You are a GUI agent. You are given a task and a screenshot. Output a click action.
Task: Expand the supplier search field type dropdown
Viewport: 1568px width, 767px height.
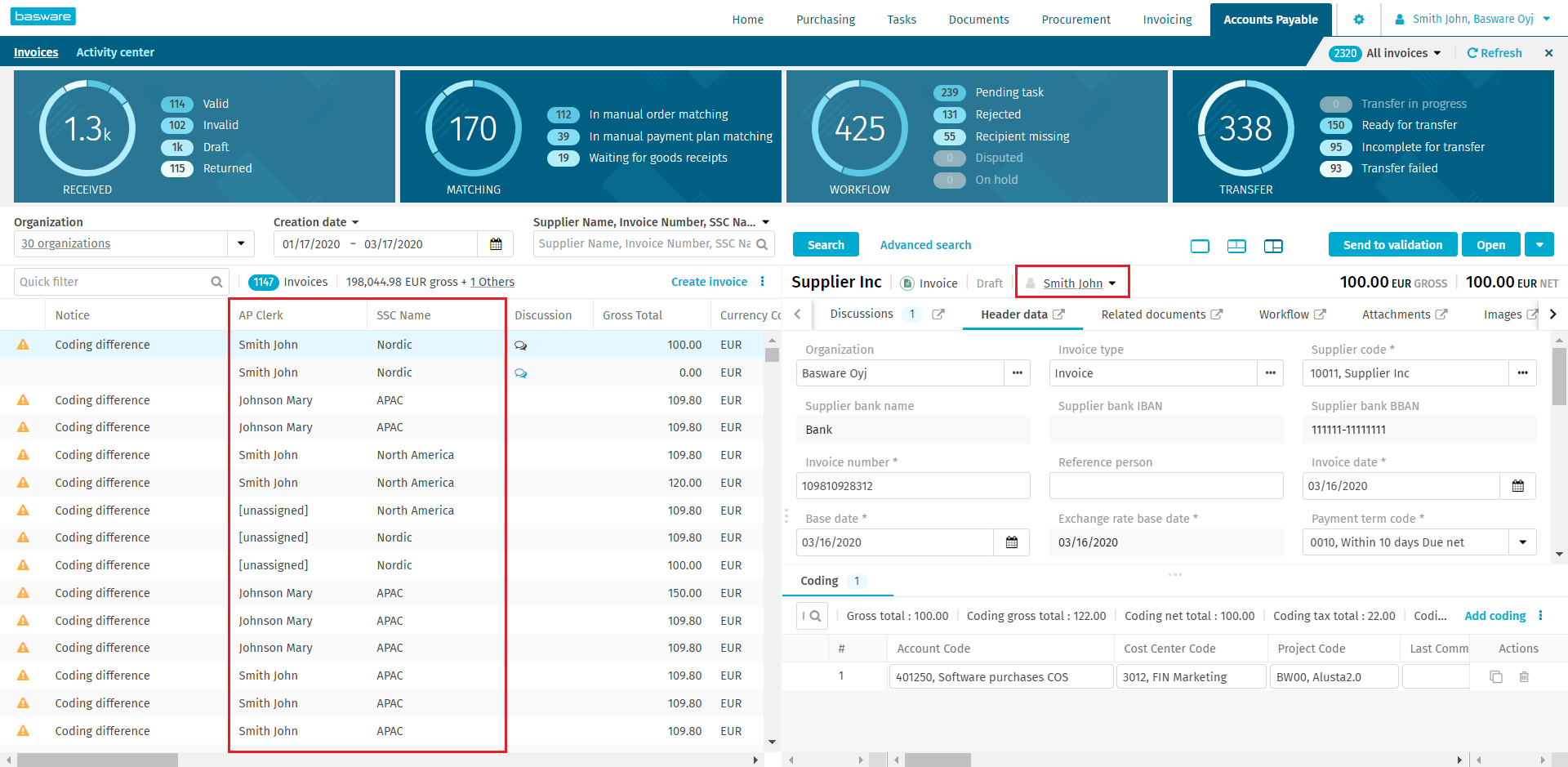[766, 222]
